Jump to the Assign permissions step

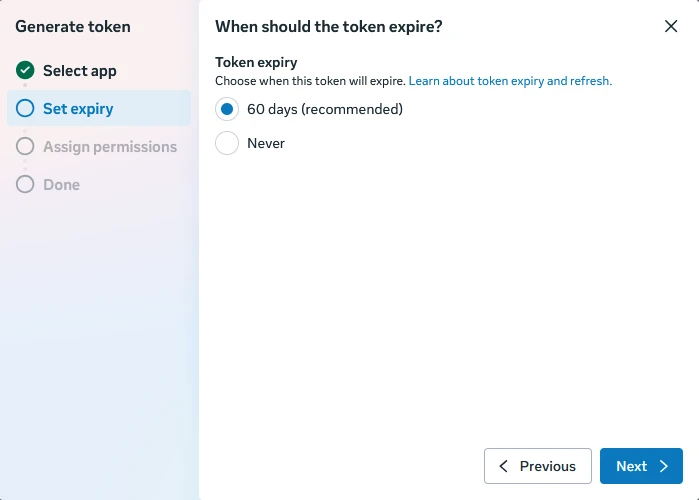(x=110, y=147)
